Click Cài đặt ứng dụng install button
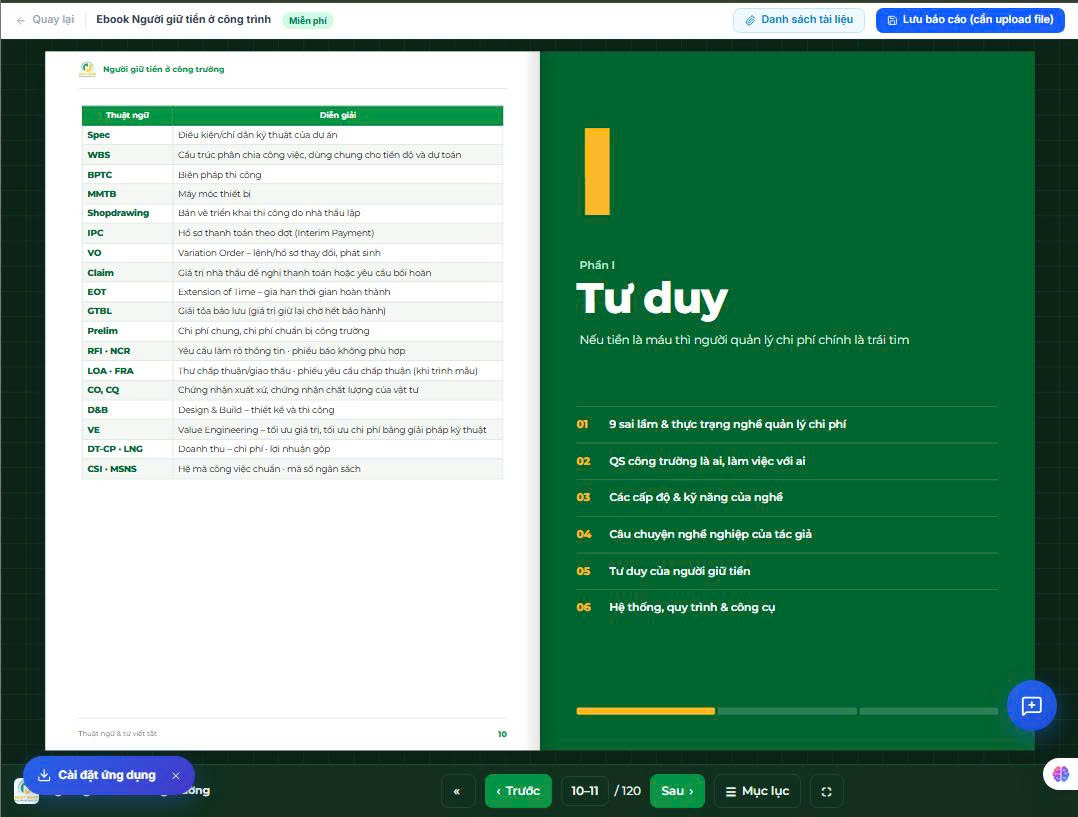1078x817 pixels. coord(97,775)
